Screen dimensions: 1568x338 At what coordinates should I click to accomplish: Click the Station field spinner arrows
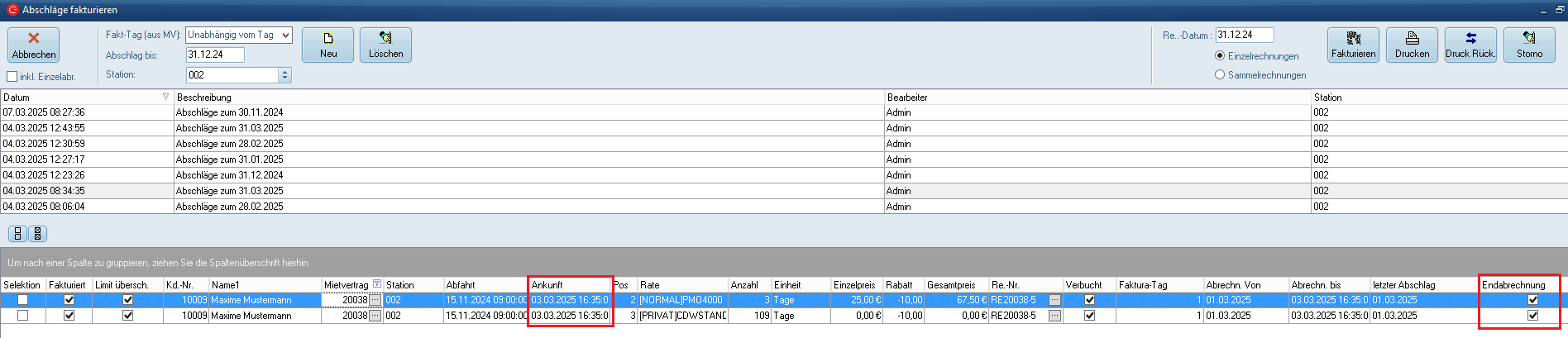(285, 75)
